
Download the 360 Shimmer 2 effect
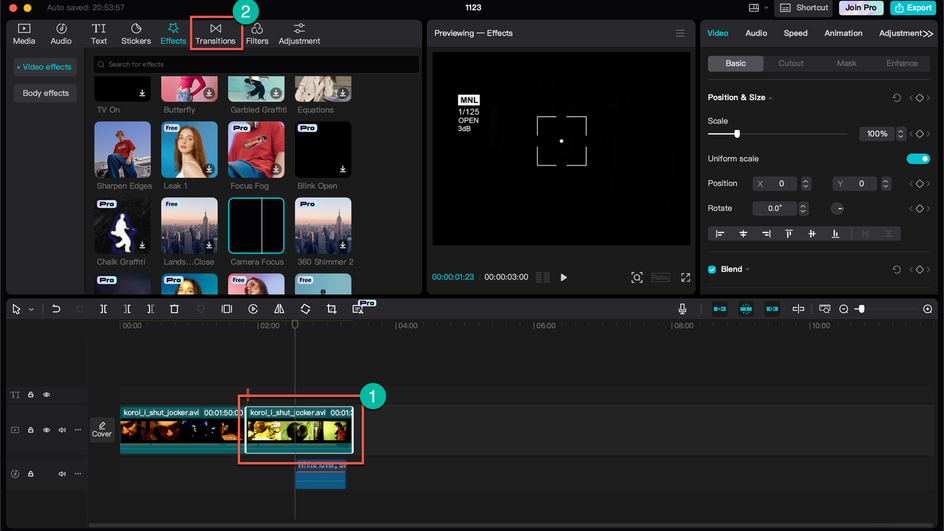click(343, 245)
